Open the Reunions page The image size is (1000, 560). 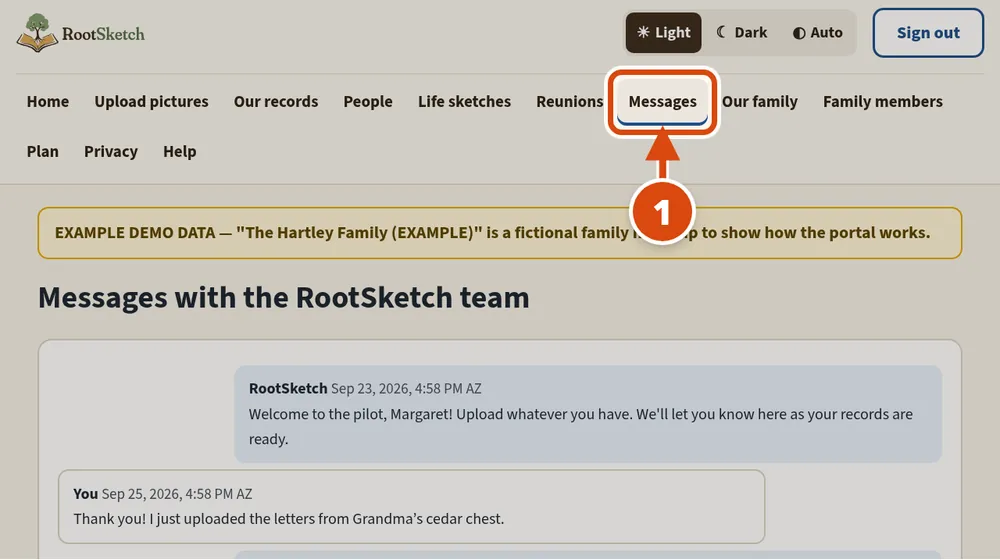pos(570,101)
